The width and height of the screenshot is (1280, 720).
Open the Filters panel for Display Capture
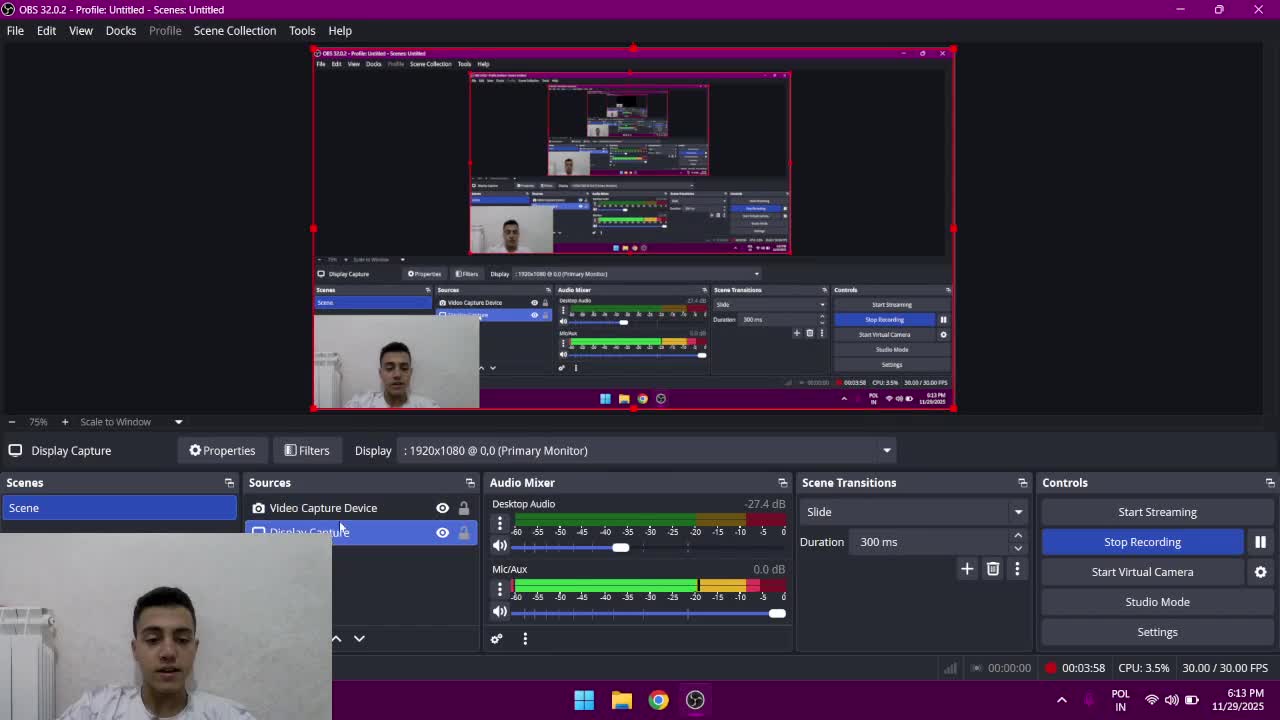(307, 450)
